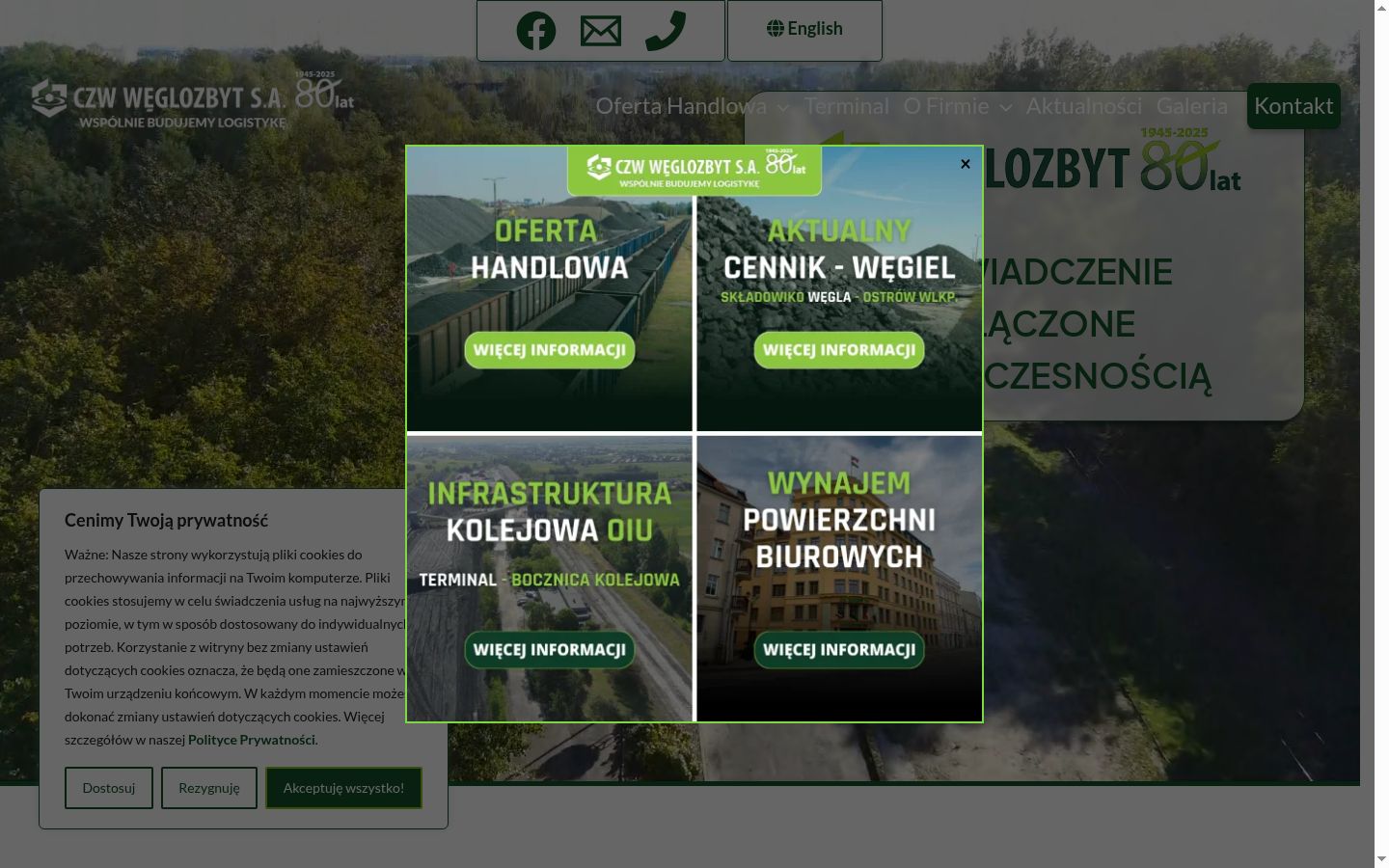Viewport: 1389px width, 868px height.
Task: Close the promotional popup
Action: (966, 164)
